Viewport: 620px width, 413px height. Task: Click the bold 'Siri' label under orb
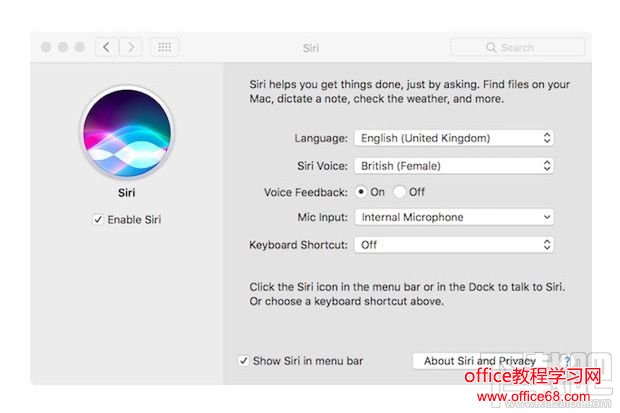click(127, 193)
